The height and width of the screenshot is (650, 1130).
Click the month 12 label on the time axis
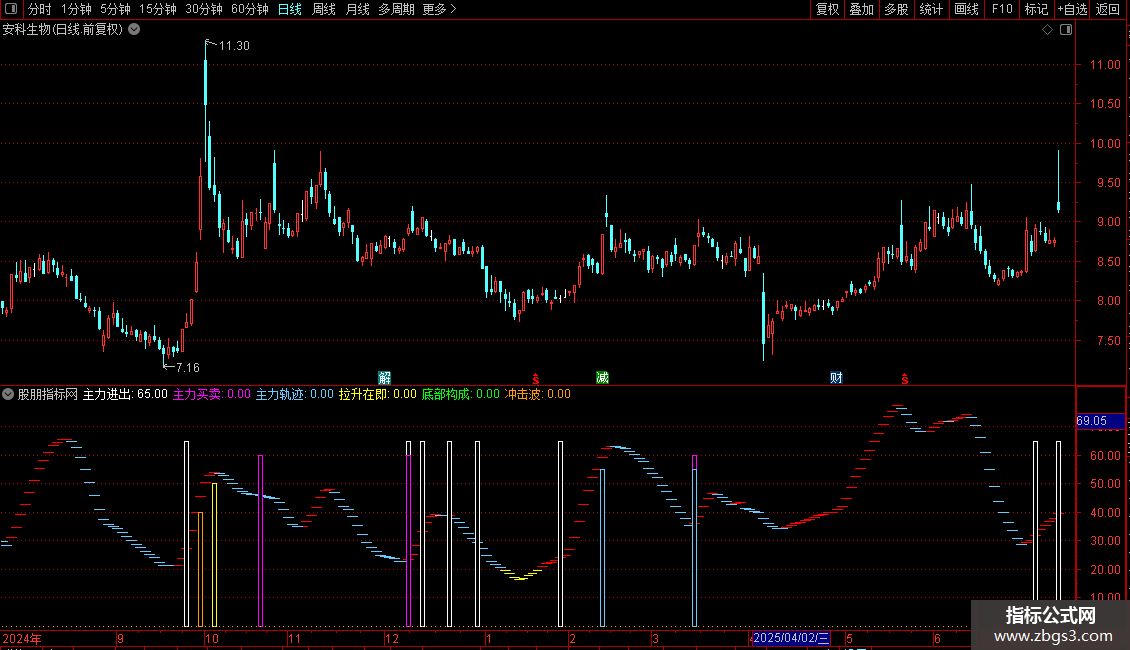(x=391, y=638)
